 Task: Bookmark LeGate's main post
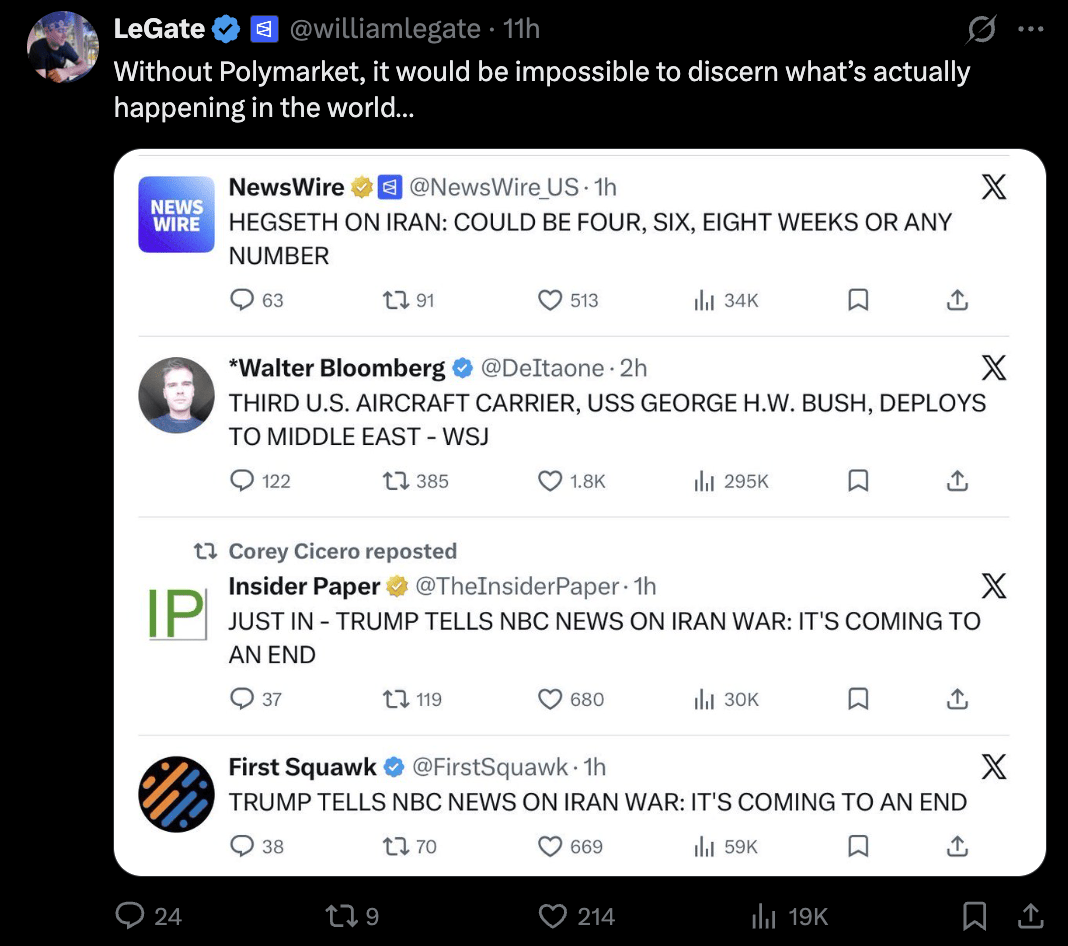(x=975, y=916)
